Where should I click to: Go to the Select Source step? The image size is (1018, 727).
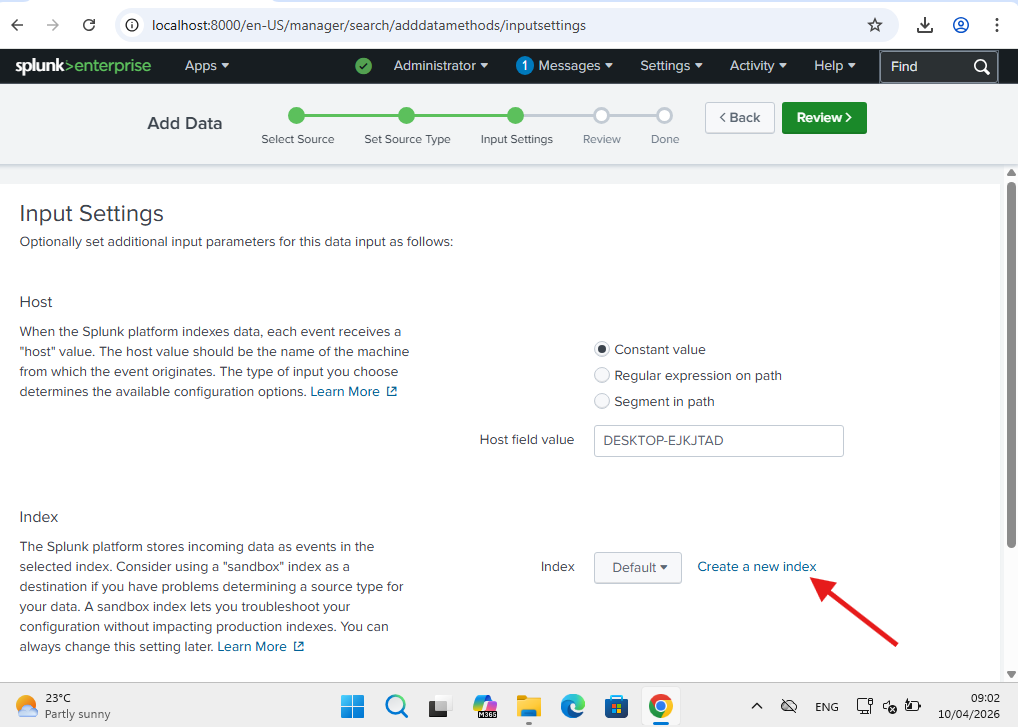tap(296, 116)
